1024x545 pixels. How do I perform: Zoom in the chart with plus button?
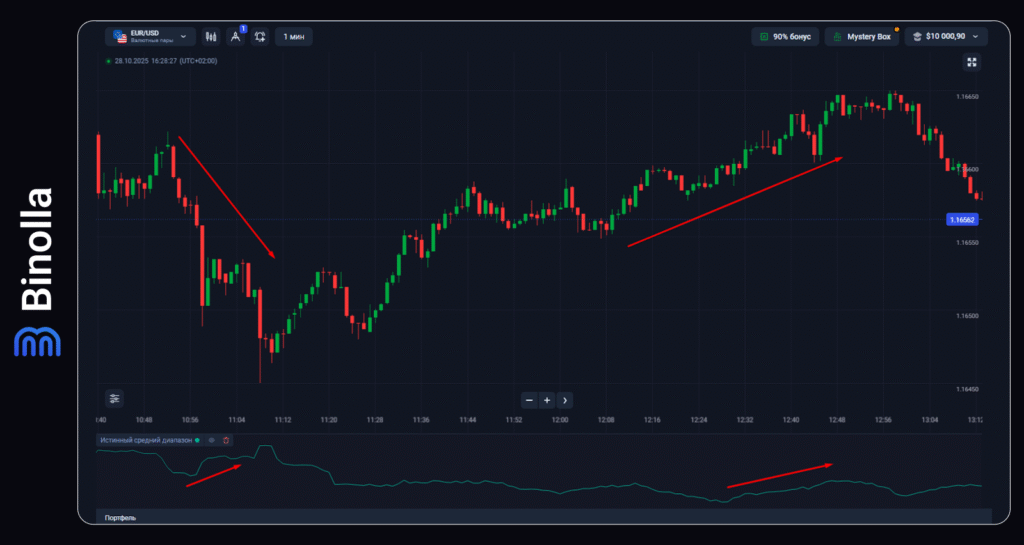pyautogui.click(x=547, y=400)
